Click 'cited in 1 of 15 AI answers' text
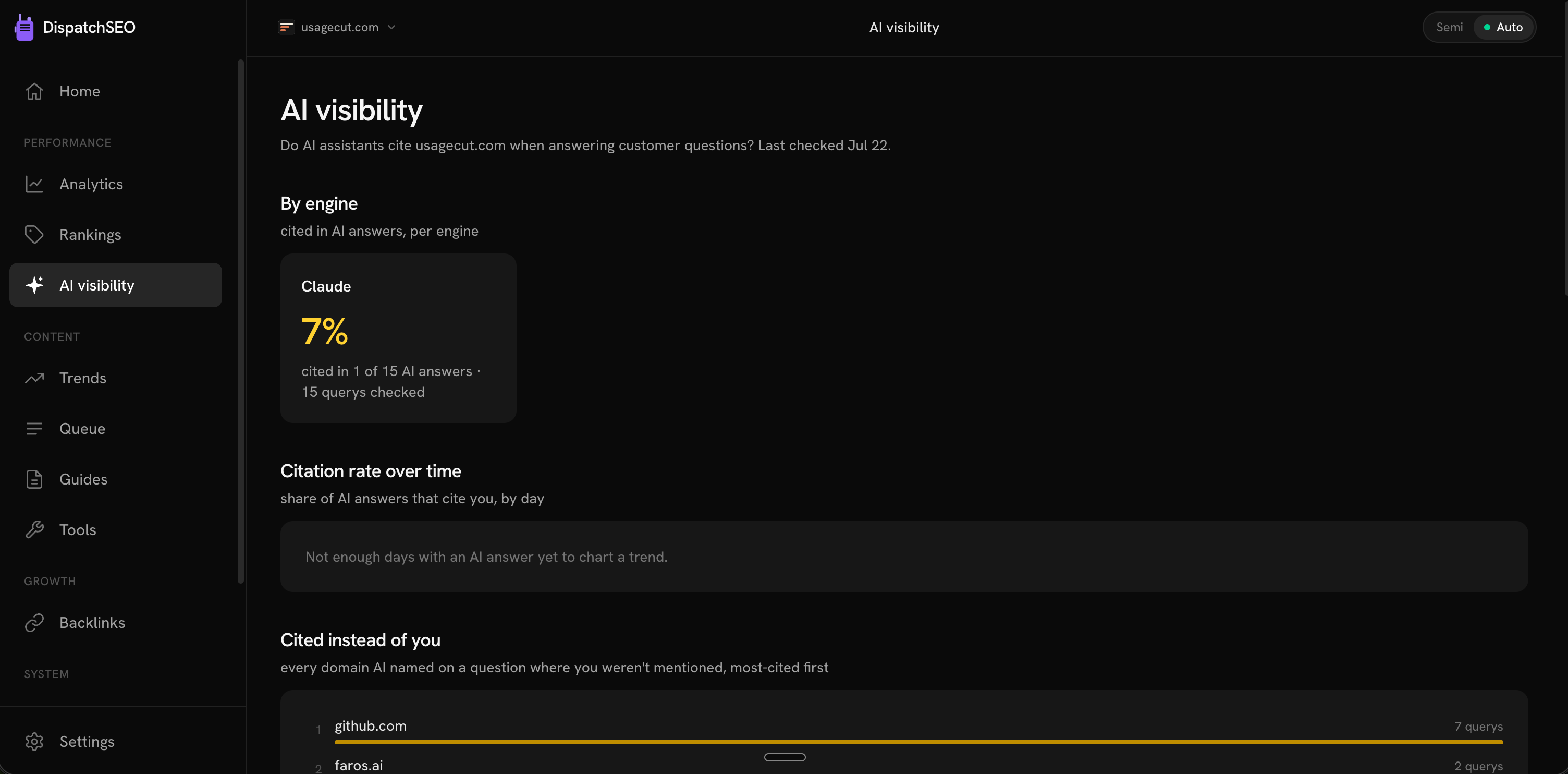This screenshot has width=1568, height=774. (386, 371)
